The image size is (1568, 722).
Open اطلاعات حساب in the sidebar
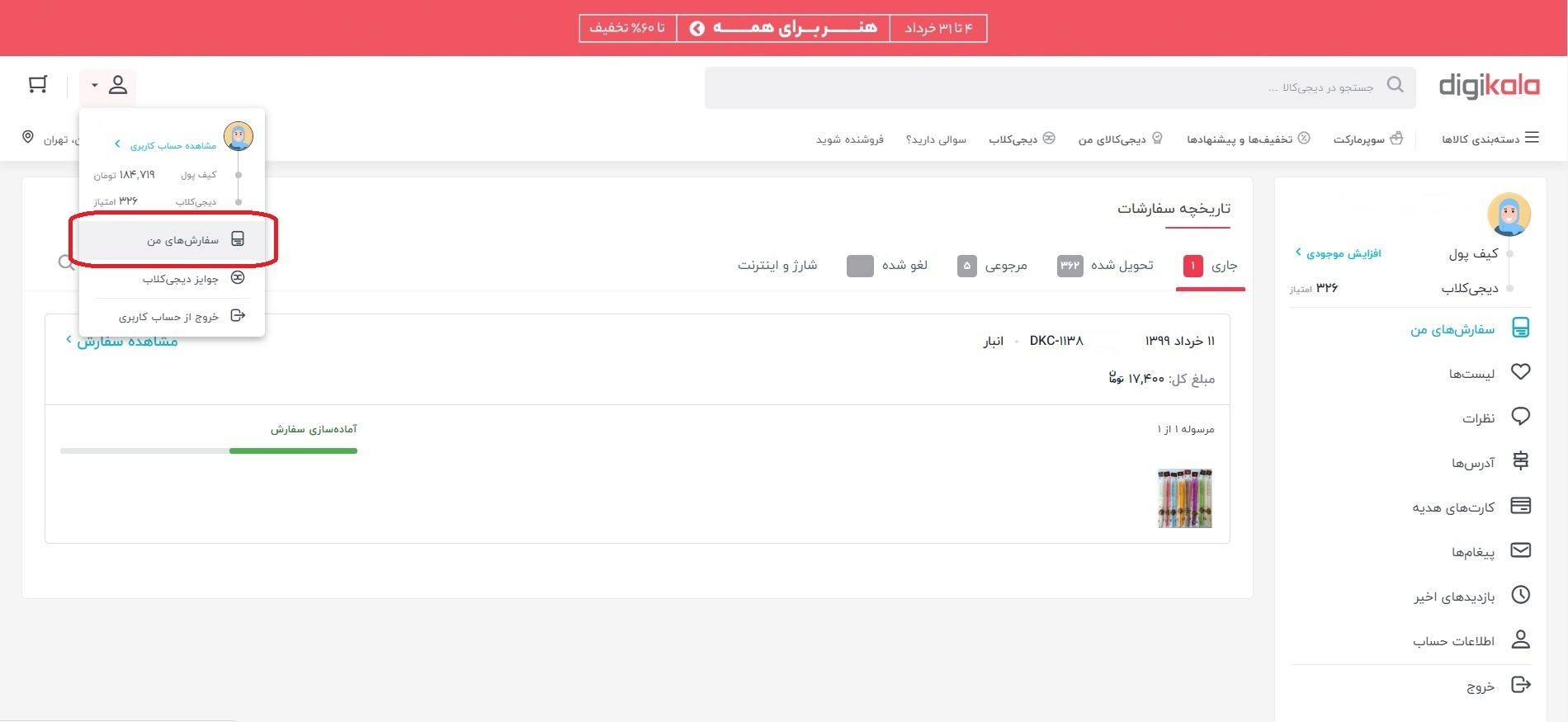1453,641
